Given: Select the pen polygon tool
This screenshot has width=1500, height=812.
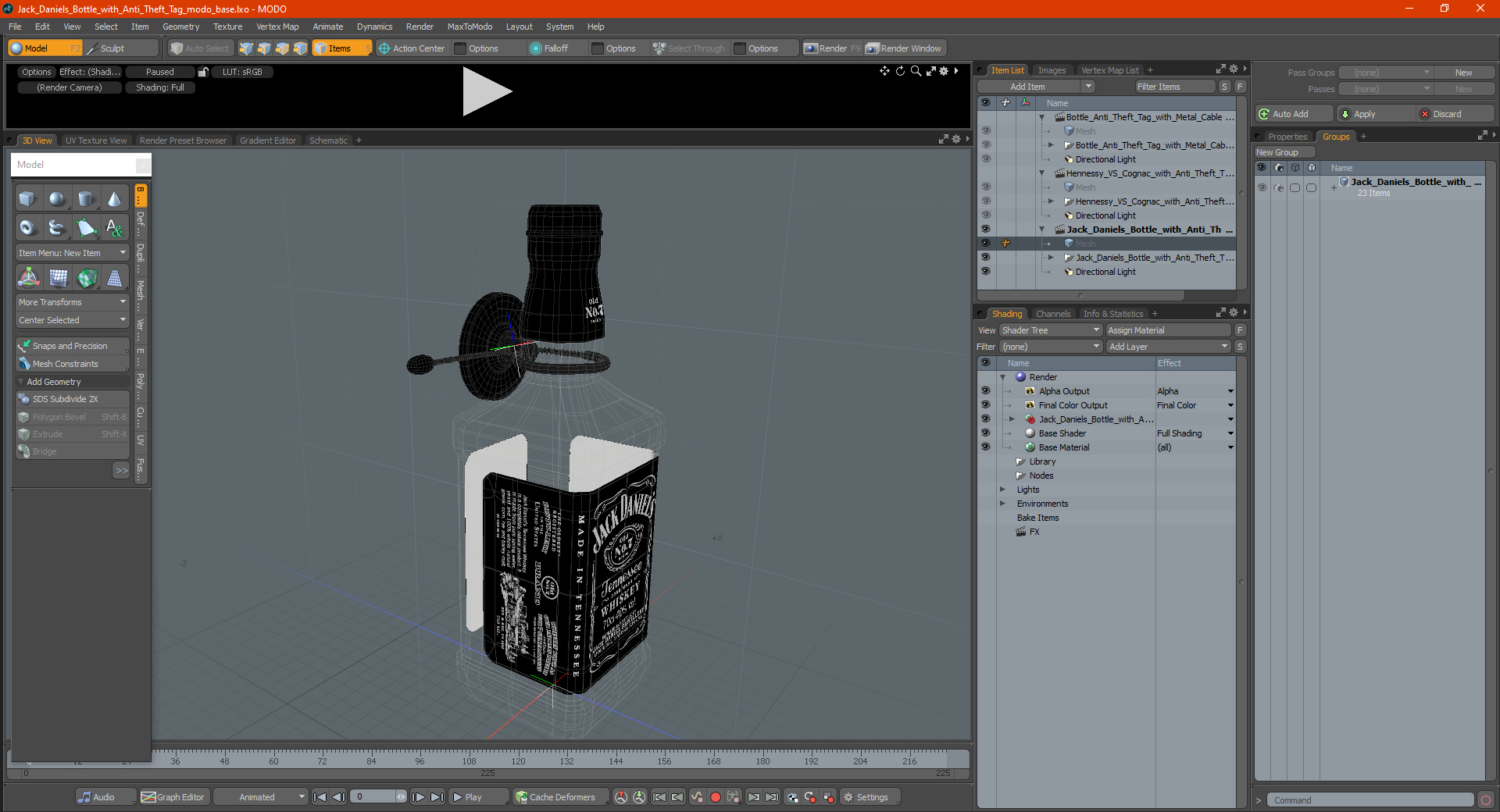Looking at the screenshot, I should 86,228.
